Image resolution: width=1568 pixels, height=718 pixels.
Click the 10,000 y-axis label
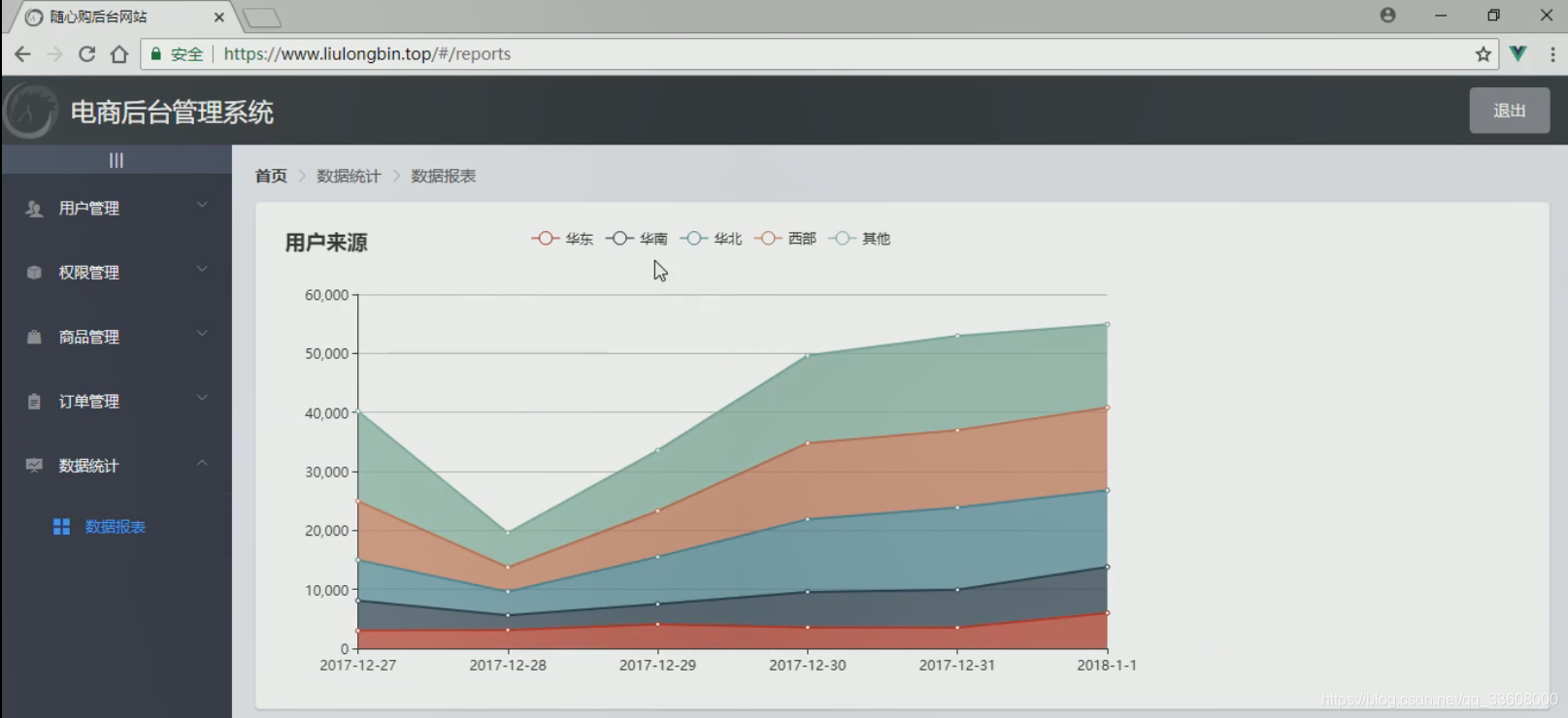[326, 590]
